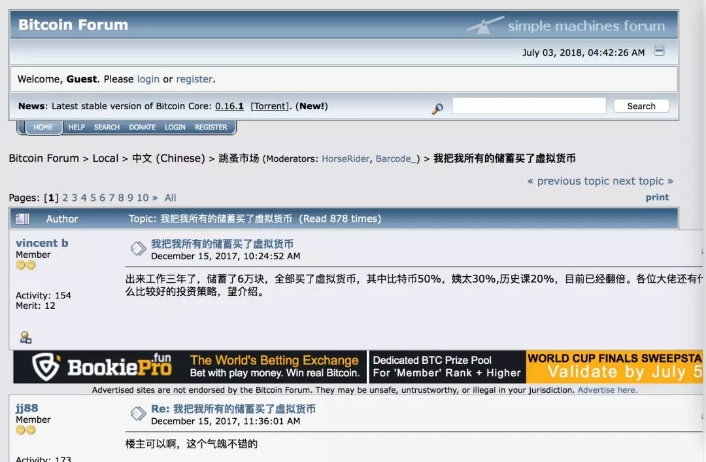Image resolution: width=706 pixels, height=462 pixels.
Task: Click the message icon on vincent b's post
Action: (138, 248)
